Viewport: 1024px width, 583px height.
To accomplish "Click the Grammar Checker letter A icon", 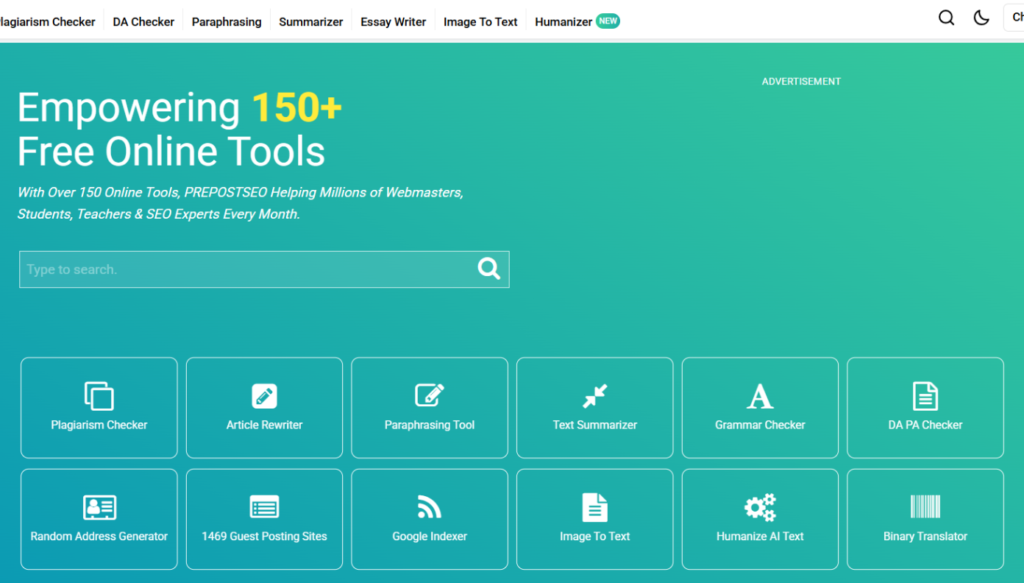I will (x=760, y=396).
